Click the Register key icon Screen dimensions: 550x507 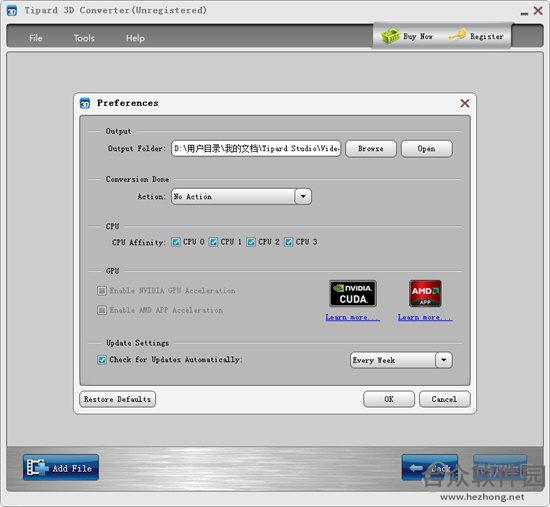point(457,35)
